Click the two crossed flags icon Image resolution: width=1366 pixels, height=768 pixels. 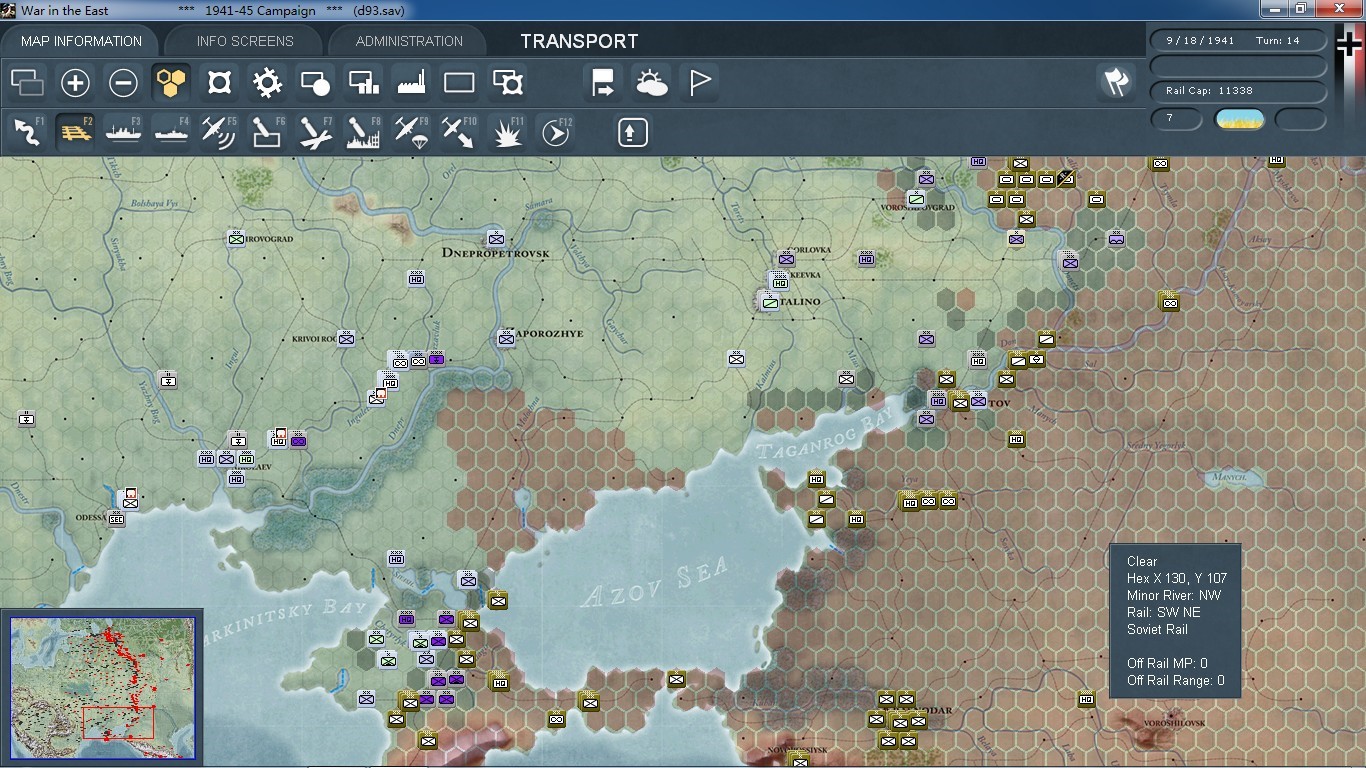[x=1115, y=83]
